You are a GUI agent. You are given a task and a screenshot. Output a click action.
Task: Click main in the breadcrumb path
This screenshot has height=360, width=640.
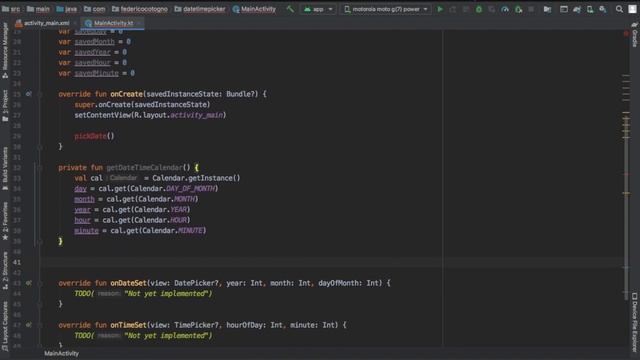pyautogui.click(x=38, y=9)
